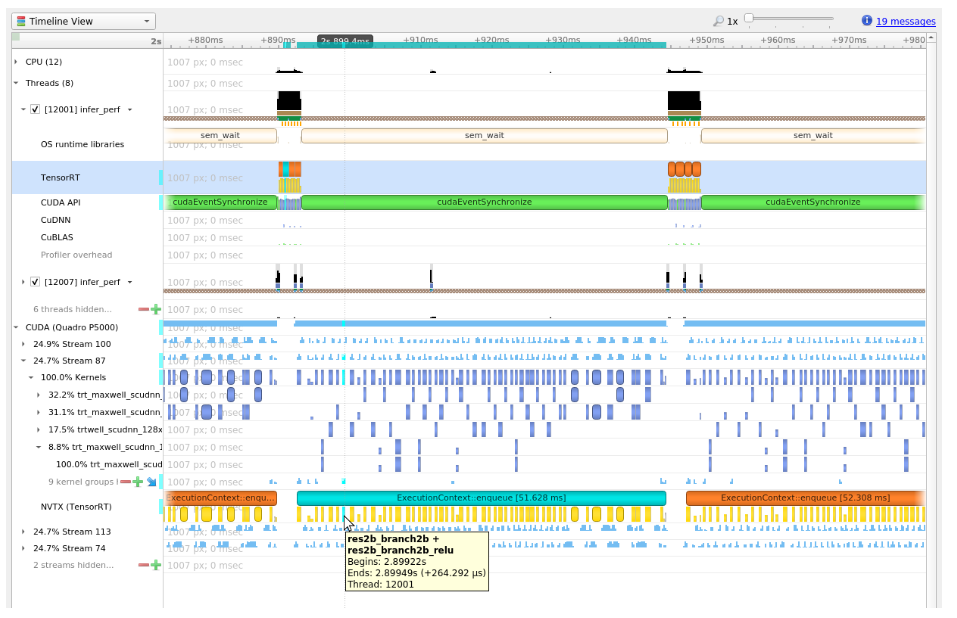Open the 19 messages link

pyautogui.click(x=905, y=21)
